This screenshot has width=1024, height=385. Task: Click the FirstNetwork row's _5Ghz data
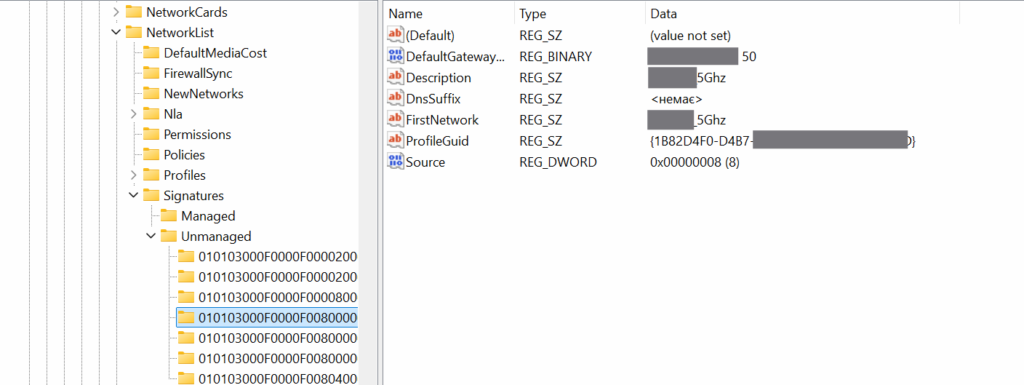[687, 120]
